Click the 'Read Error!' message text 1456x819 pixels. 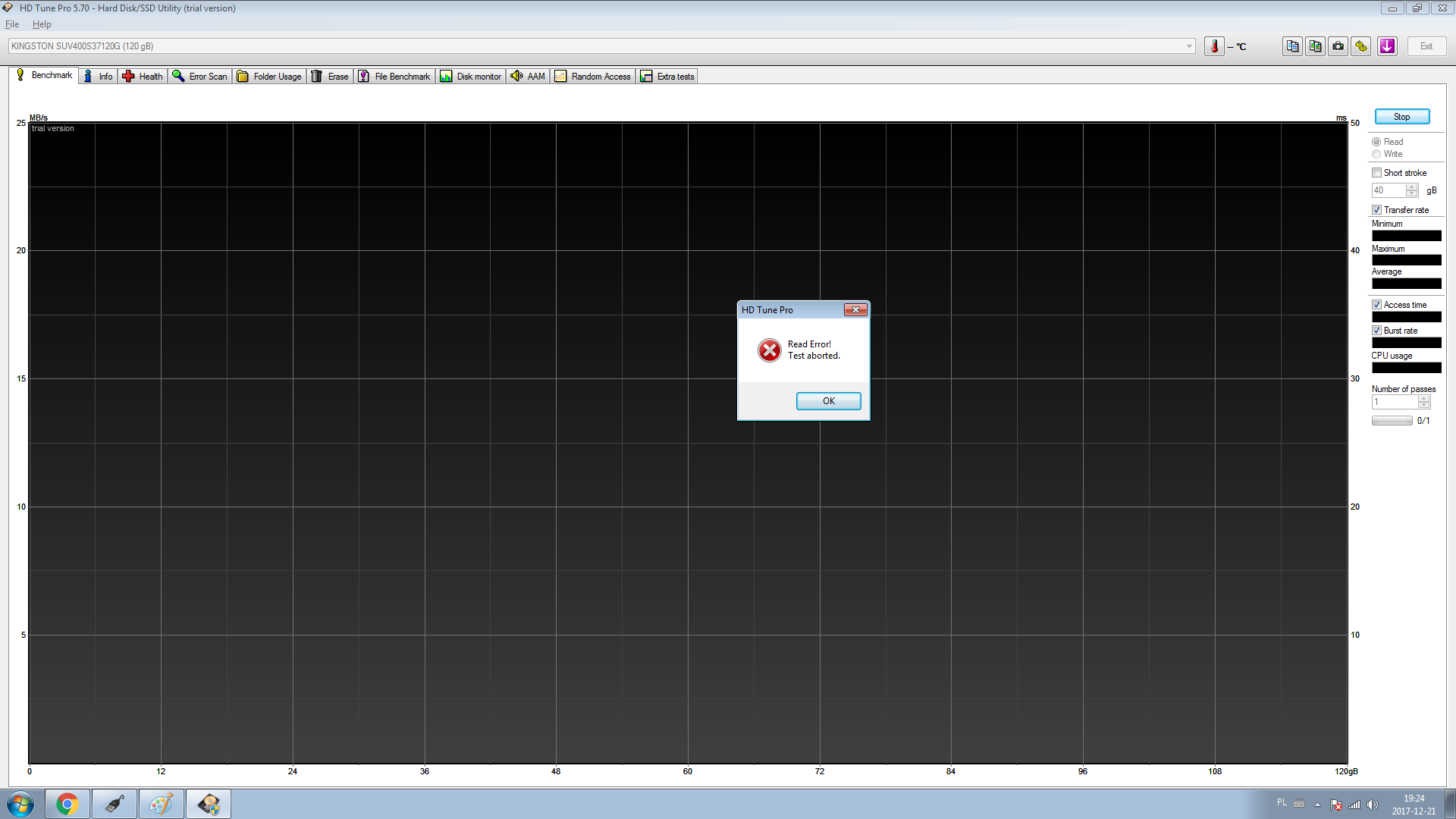coord(809,344)
